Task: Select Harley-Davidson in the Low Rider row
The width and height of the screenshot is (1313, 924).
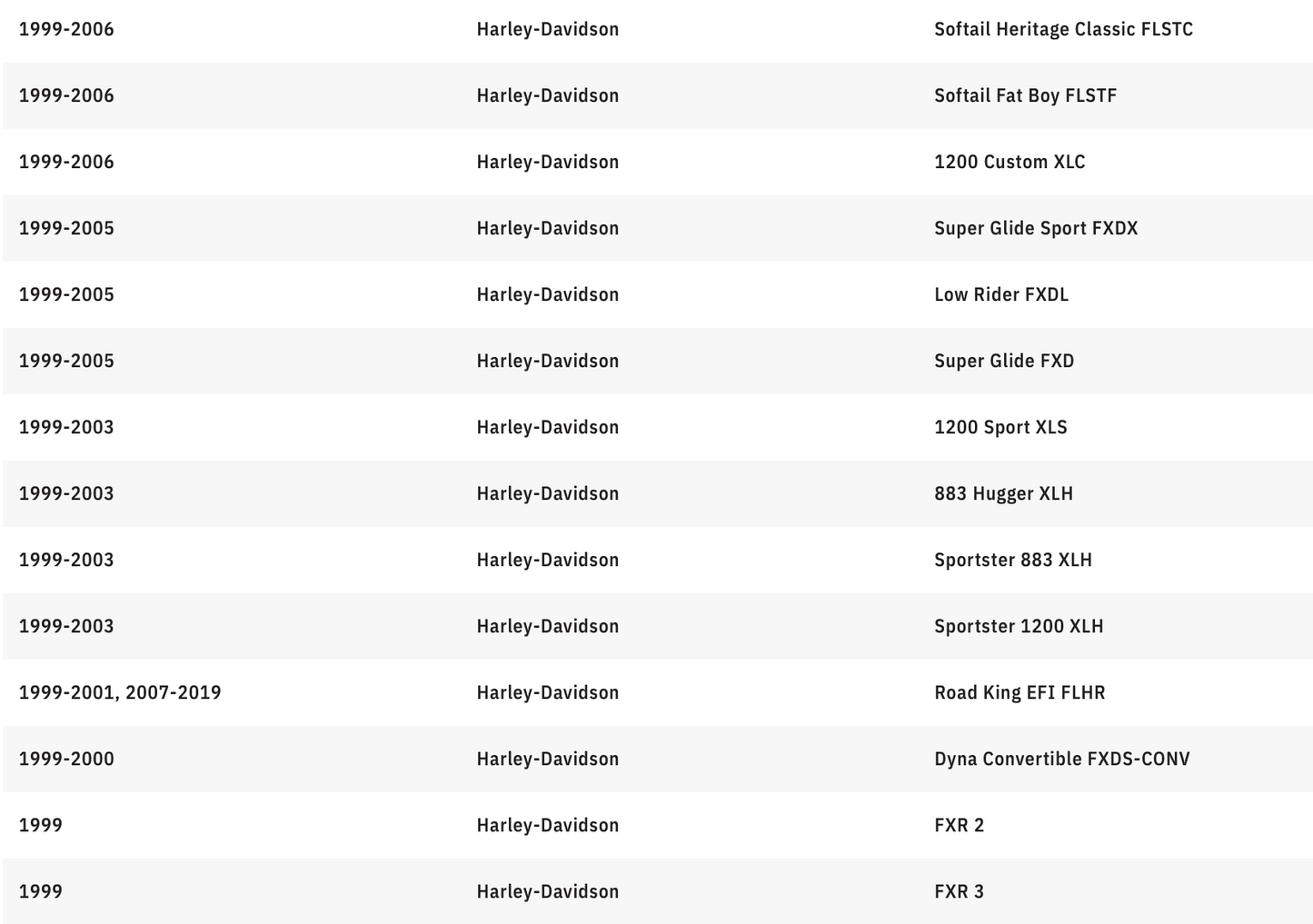Action: 547,294
